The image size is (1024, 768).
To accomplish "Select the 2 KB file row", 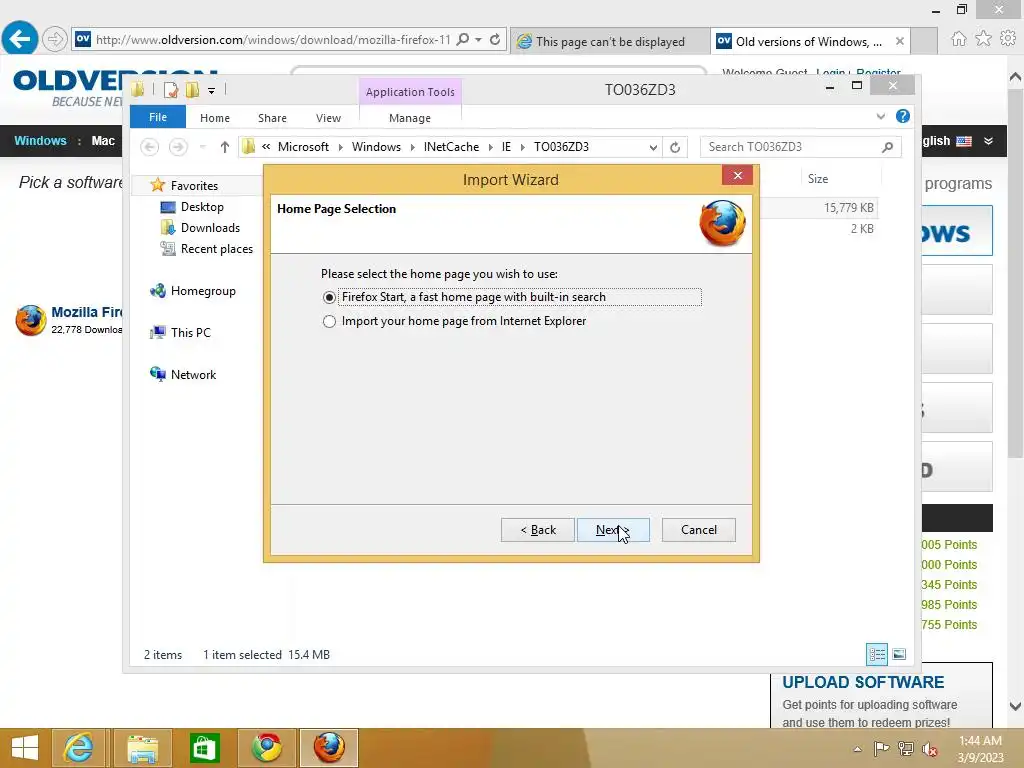I will click(x=820, y=229).
